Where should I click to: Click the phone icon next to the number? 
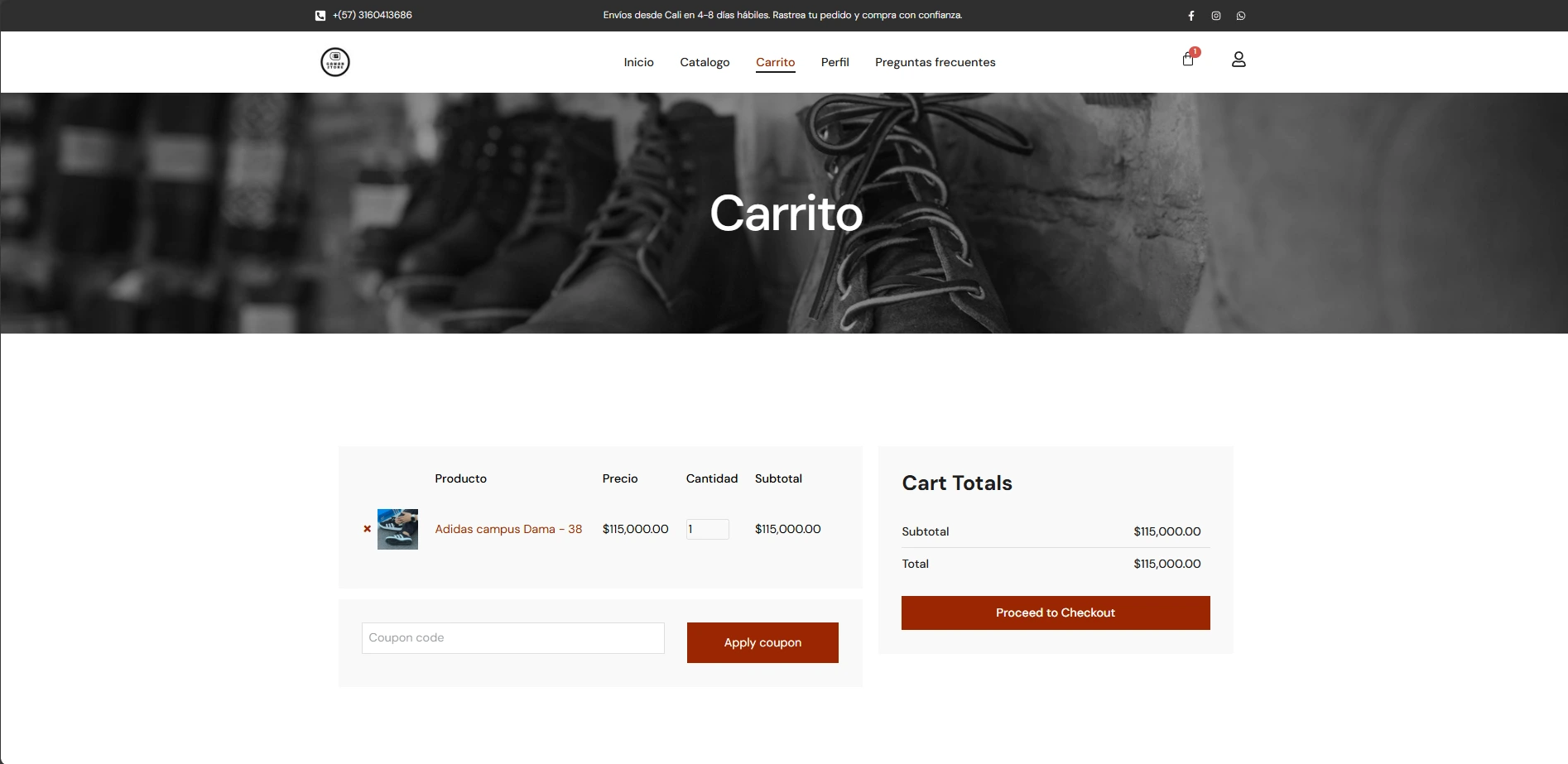pyautogui.click(x=320, y=15)
